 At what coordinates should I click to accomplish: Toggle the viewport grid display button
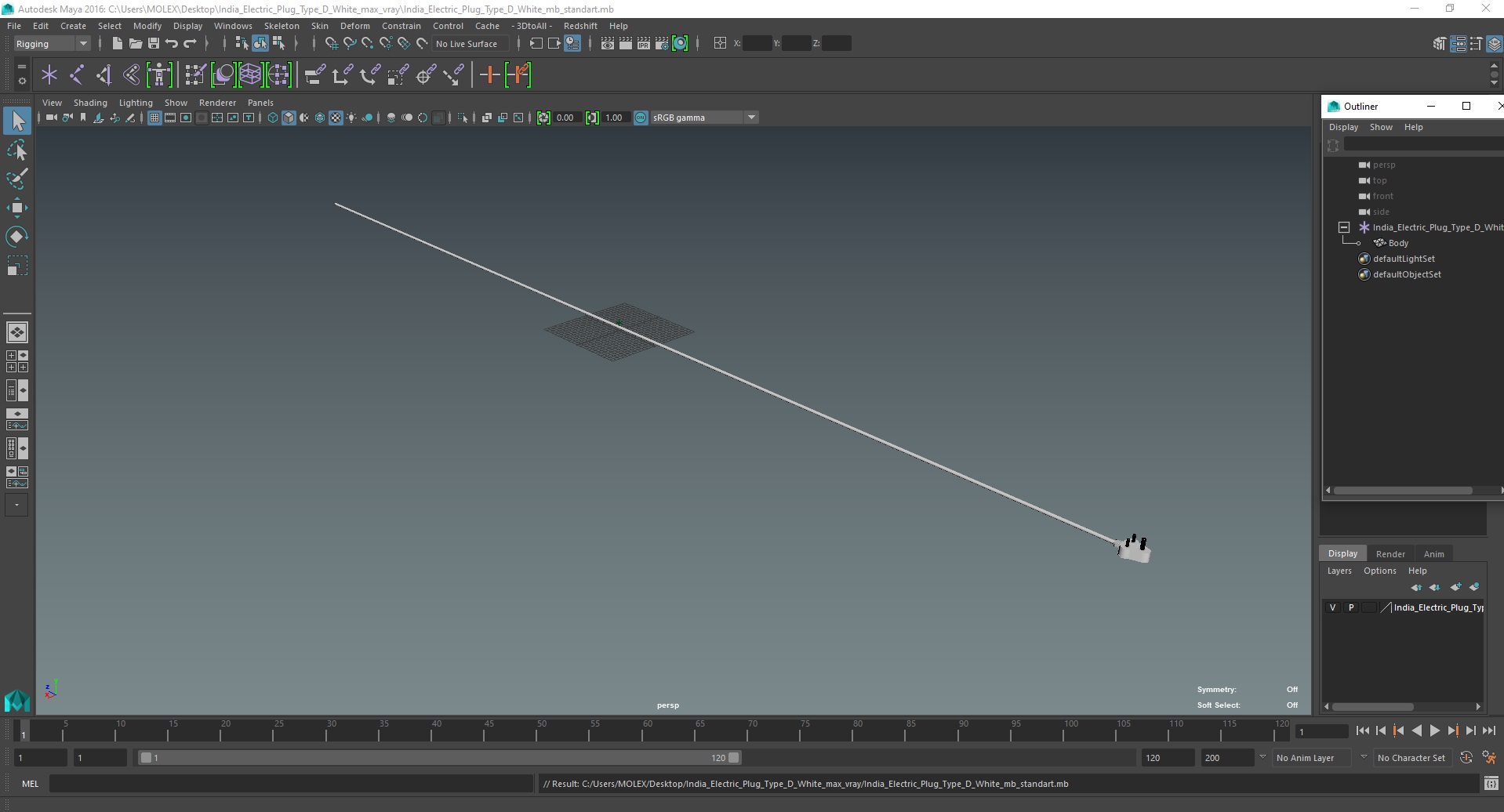point(154,118)
